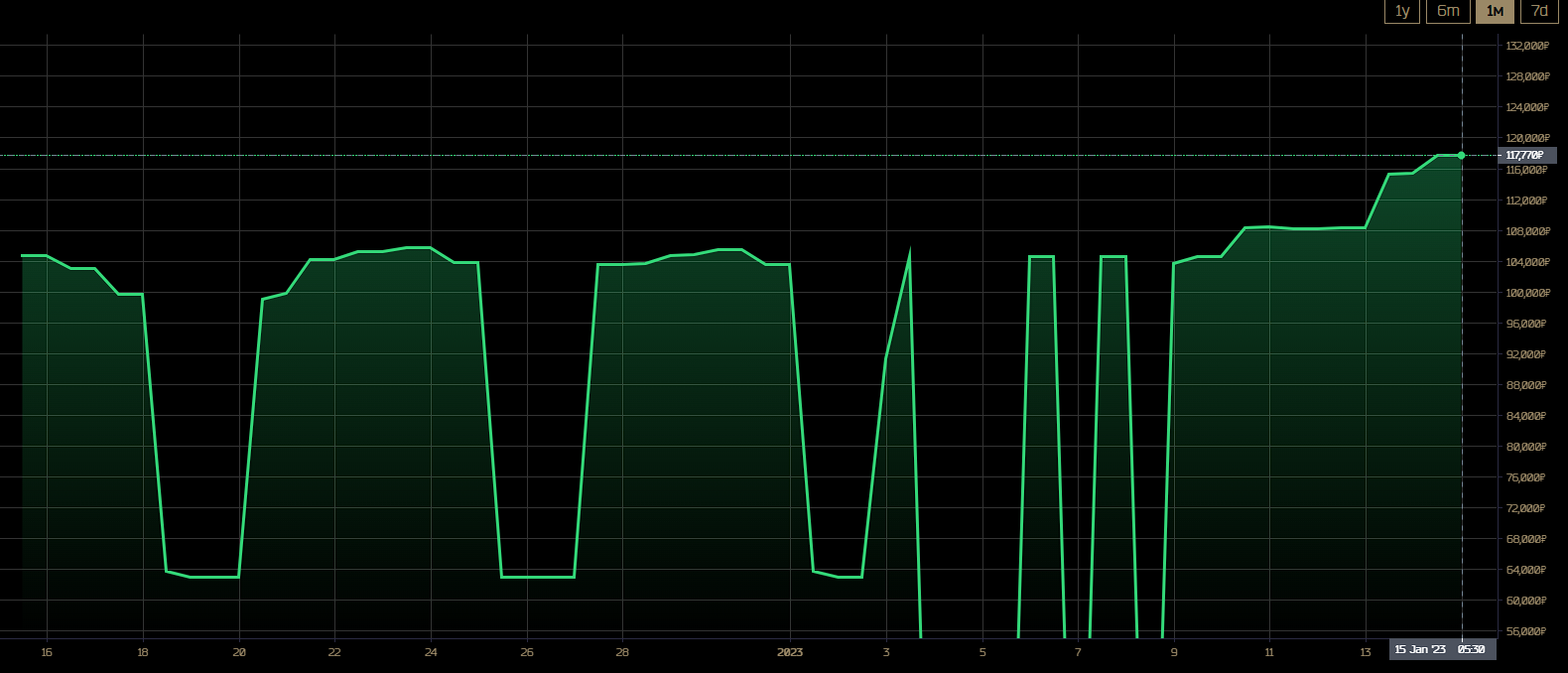Screen dimensions: 1568x673
Task: Switch chart range to 1y
Action: pos(1402,11)
